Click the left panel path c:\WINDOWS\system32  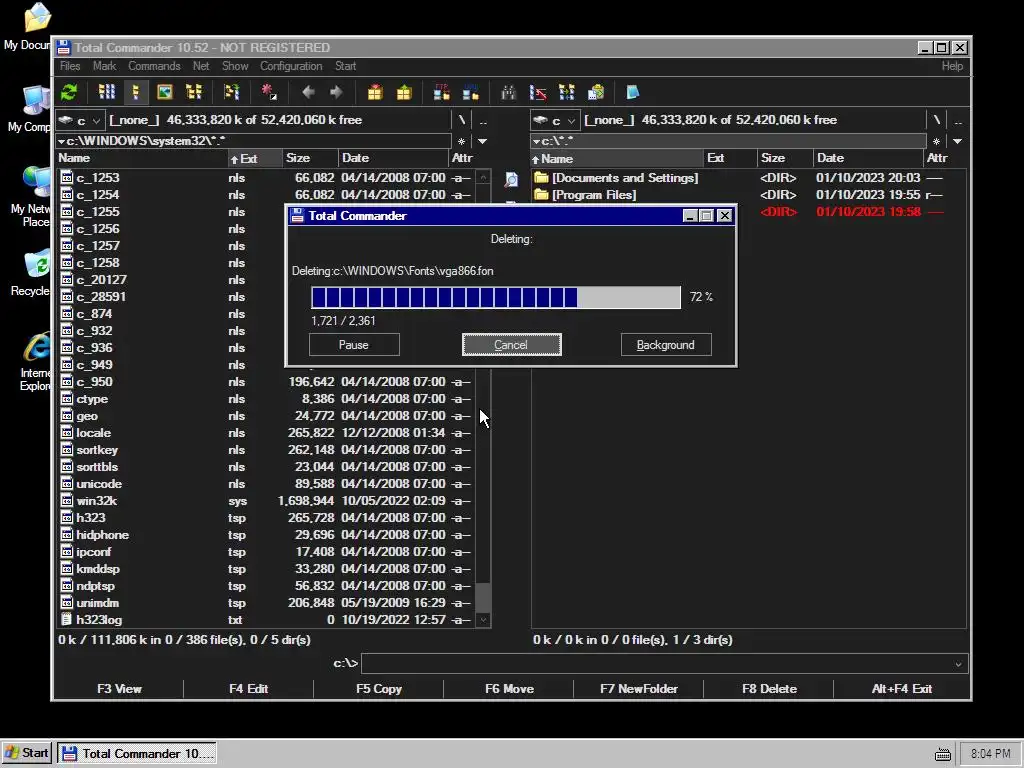tap(253, 141)
